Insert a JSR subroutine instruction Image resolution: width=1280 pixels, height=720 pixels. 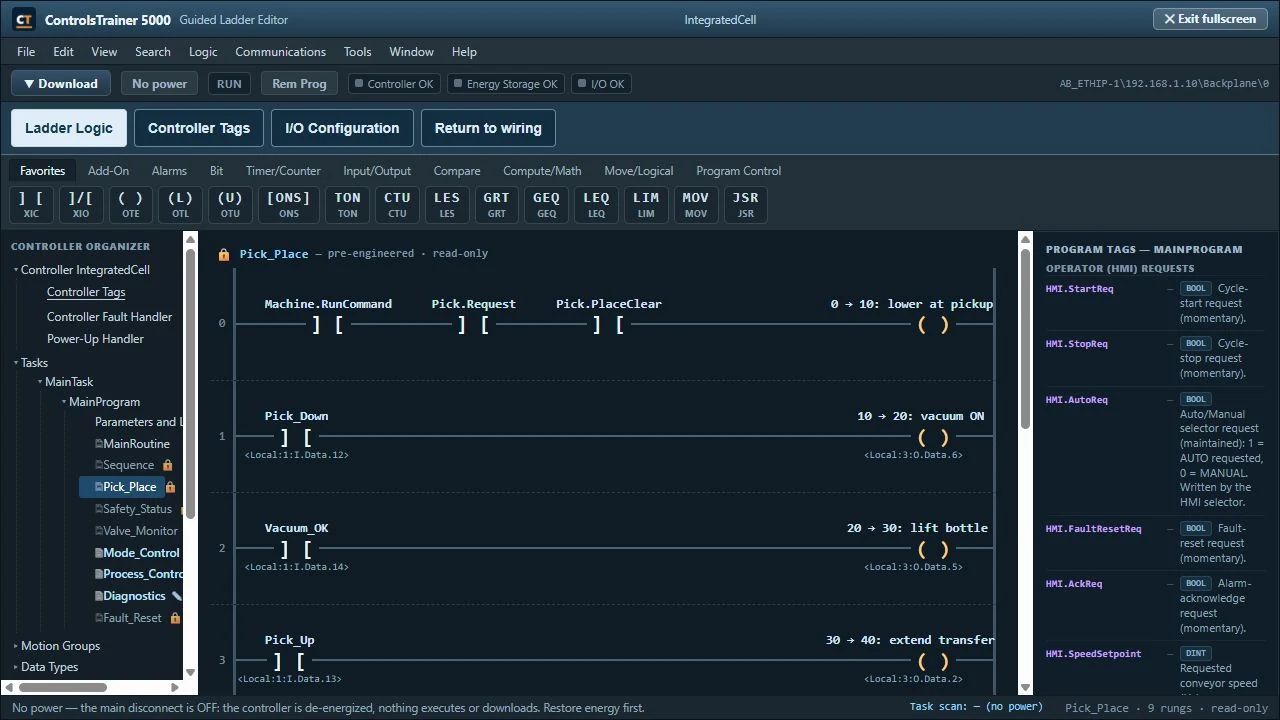(746, 204)
